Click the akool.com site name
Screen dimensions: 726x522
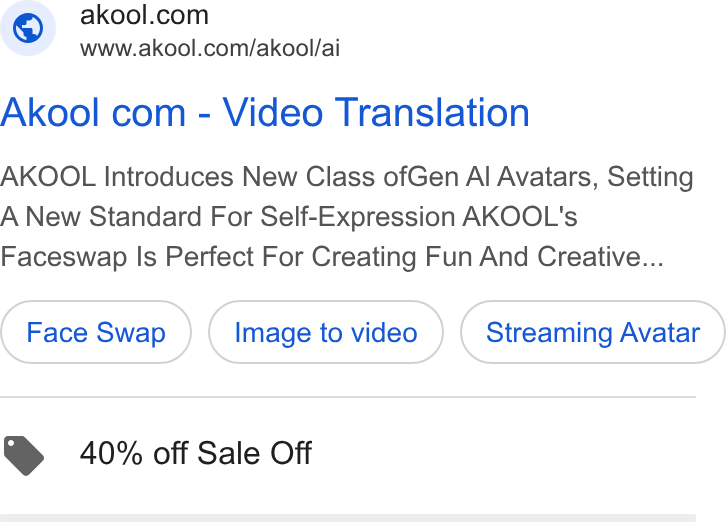click(x=144, y=15)
